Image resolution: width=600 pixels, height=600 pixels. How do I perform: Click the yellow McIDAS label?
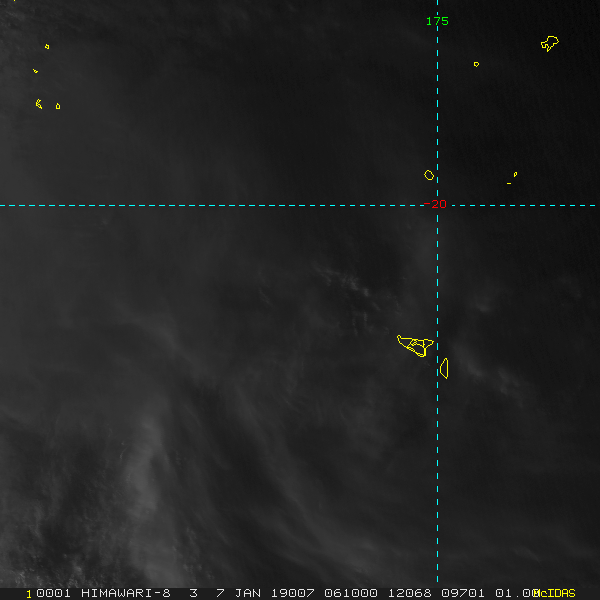pyautogui.click(x=554, y=593)
